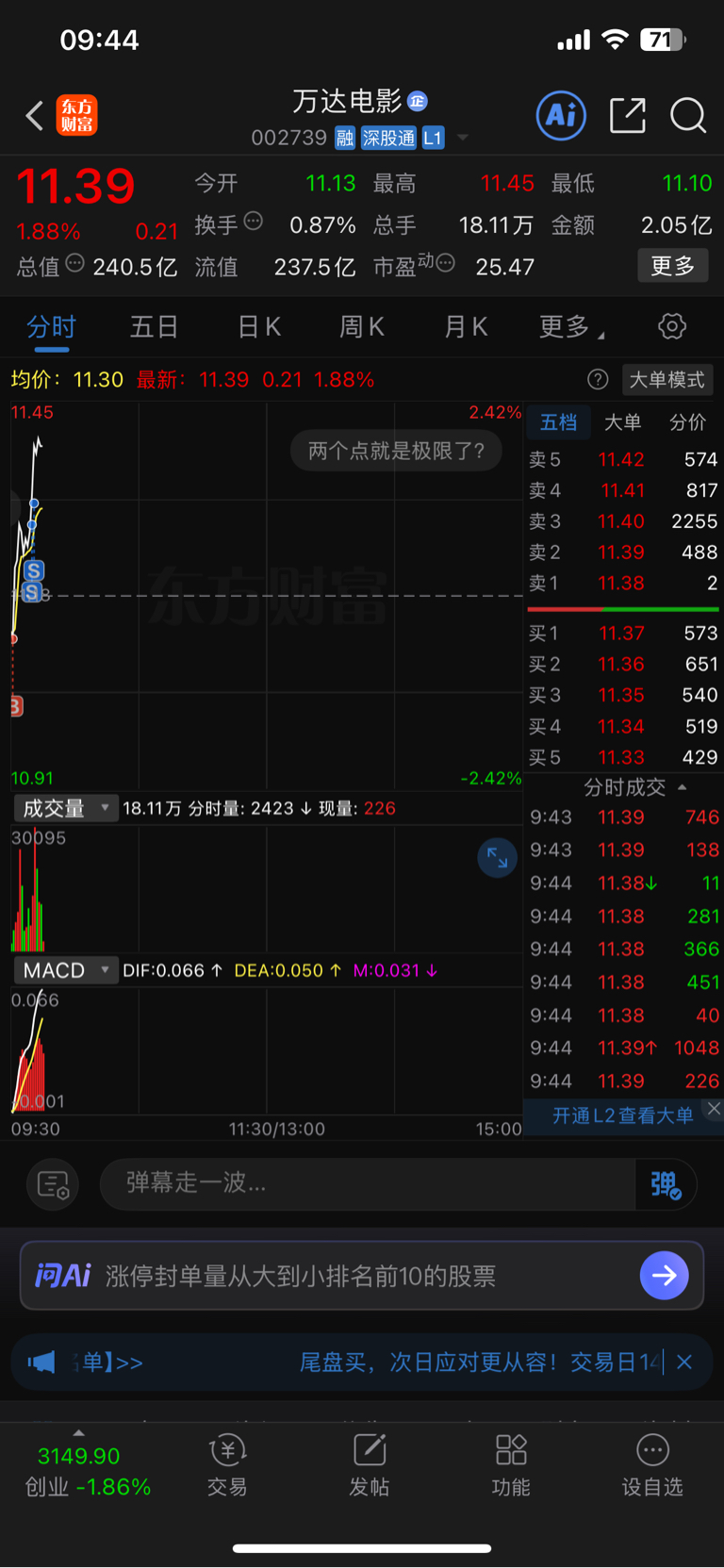Open 发帖 post icon
The width and height of the screenshot is (724, 1568).
(x=369, y=1464)
